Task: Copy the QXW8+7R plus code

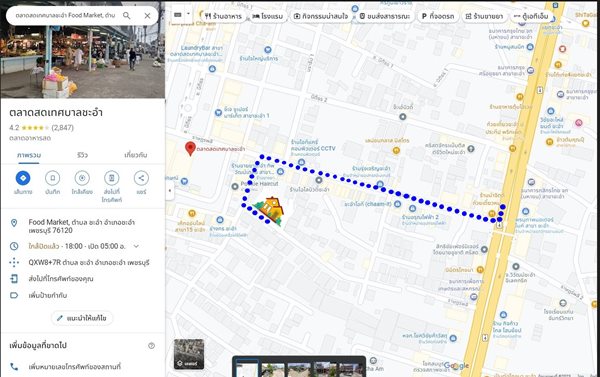Action: (89, 263)
